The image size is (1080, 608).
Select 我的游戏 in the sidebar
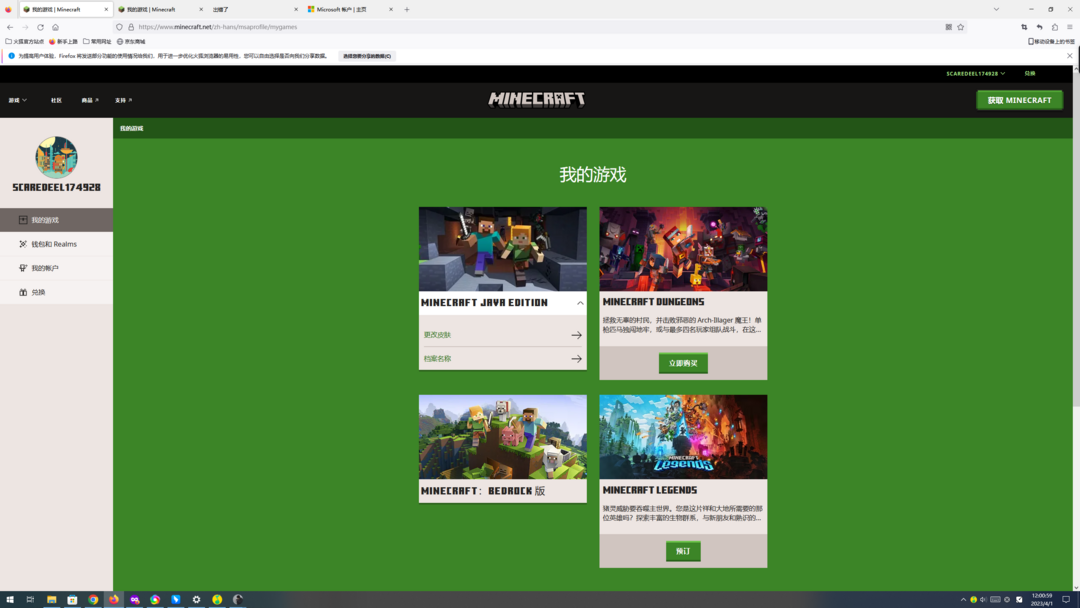coord(56,220)
